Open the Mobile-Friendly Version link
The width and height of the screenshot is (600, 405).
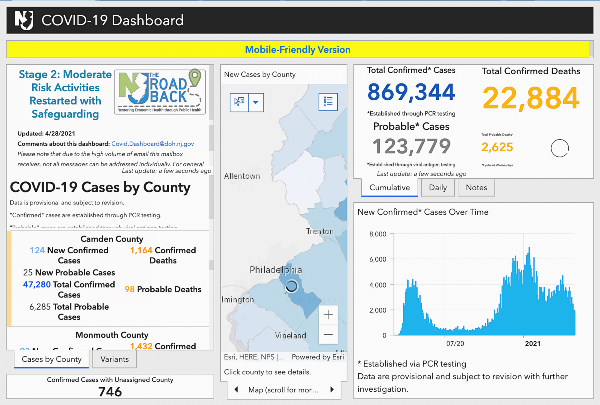[299, 49]
